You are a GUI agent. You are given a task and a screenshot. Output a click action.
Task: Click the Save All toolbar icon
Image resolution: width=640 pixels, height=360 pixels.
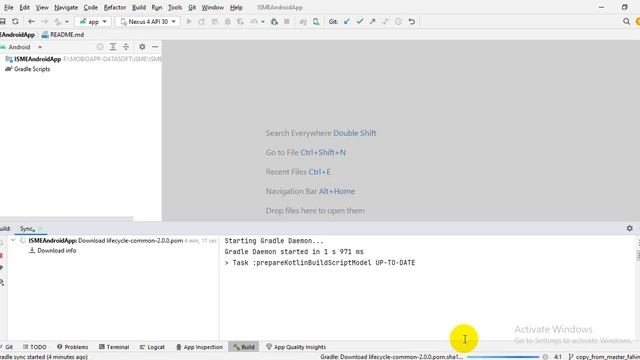coord(2,22)
